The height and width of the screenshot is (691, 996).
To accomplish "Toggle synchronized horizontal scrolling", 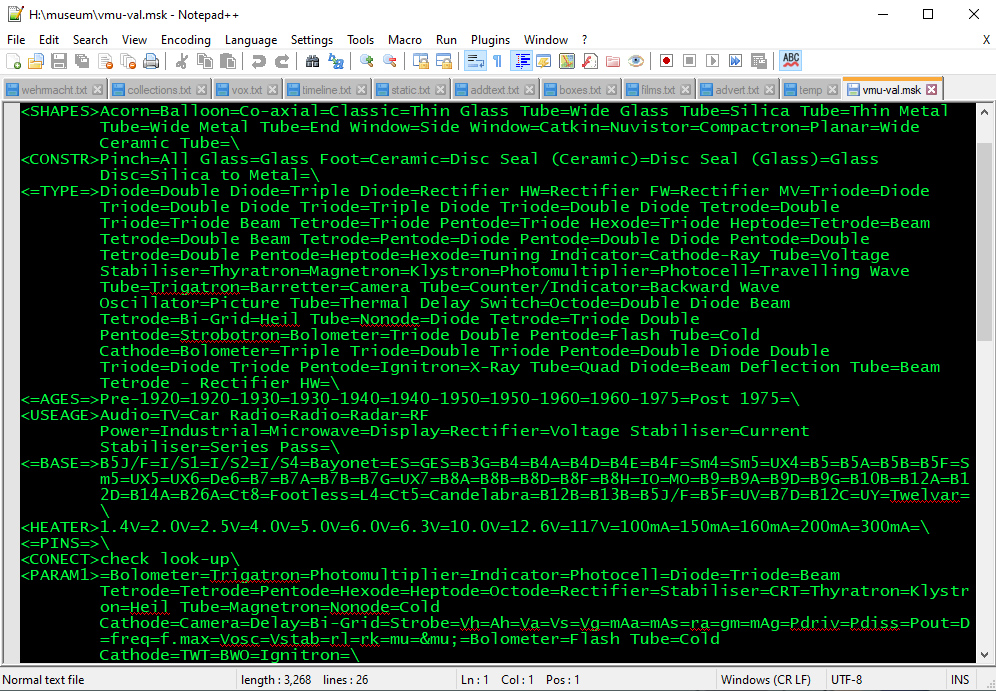I will tap(443, 61).
